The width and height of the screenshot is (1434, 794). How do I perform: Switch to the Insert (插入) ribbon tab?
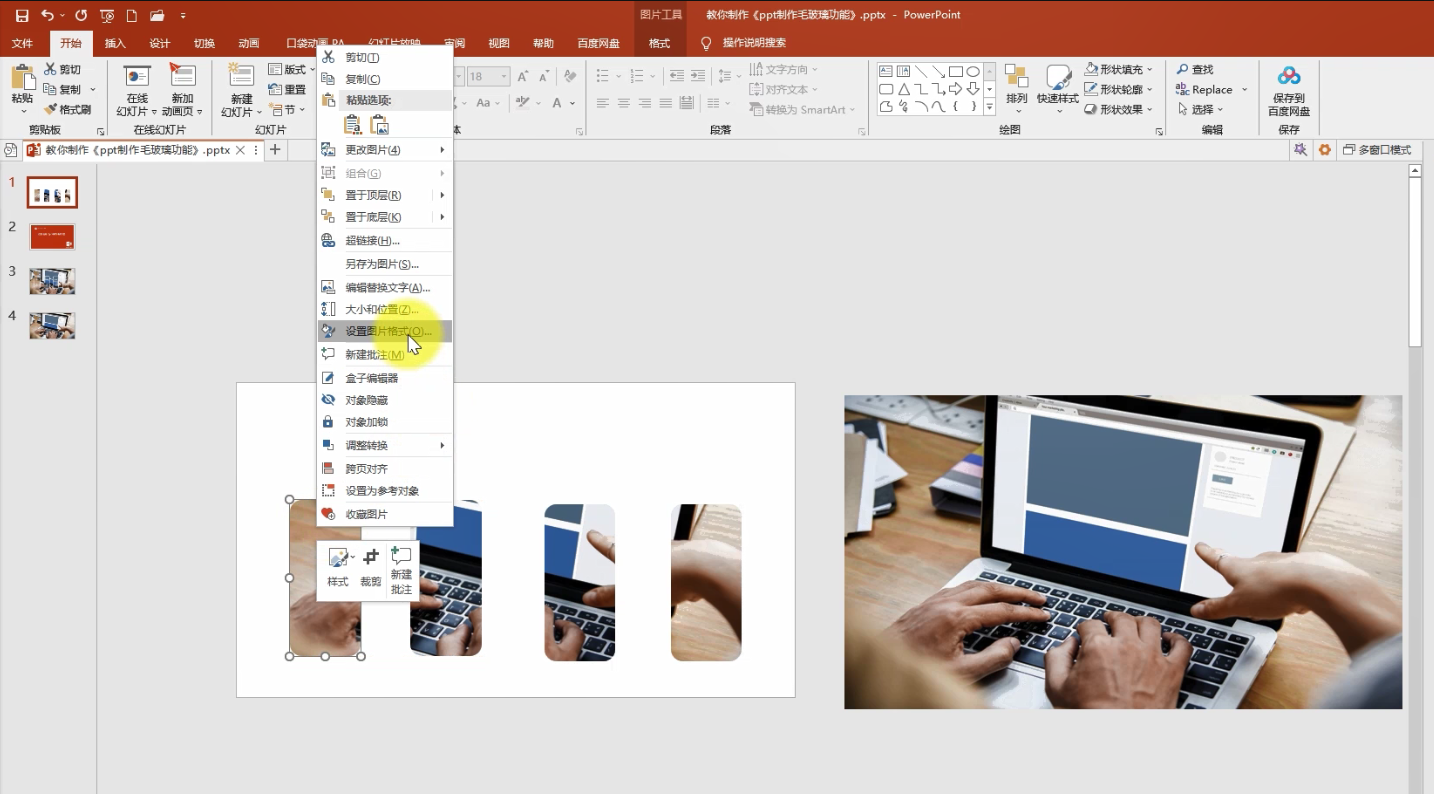tap(116, 43)
